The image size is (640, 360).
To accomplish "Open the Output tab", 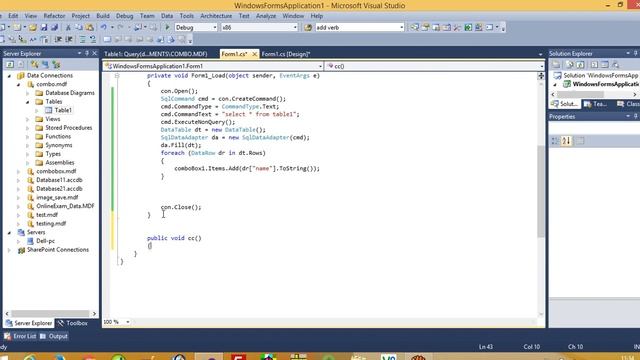I will [x=54, y=336].
